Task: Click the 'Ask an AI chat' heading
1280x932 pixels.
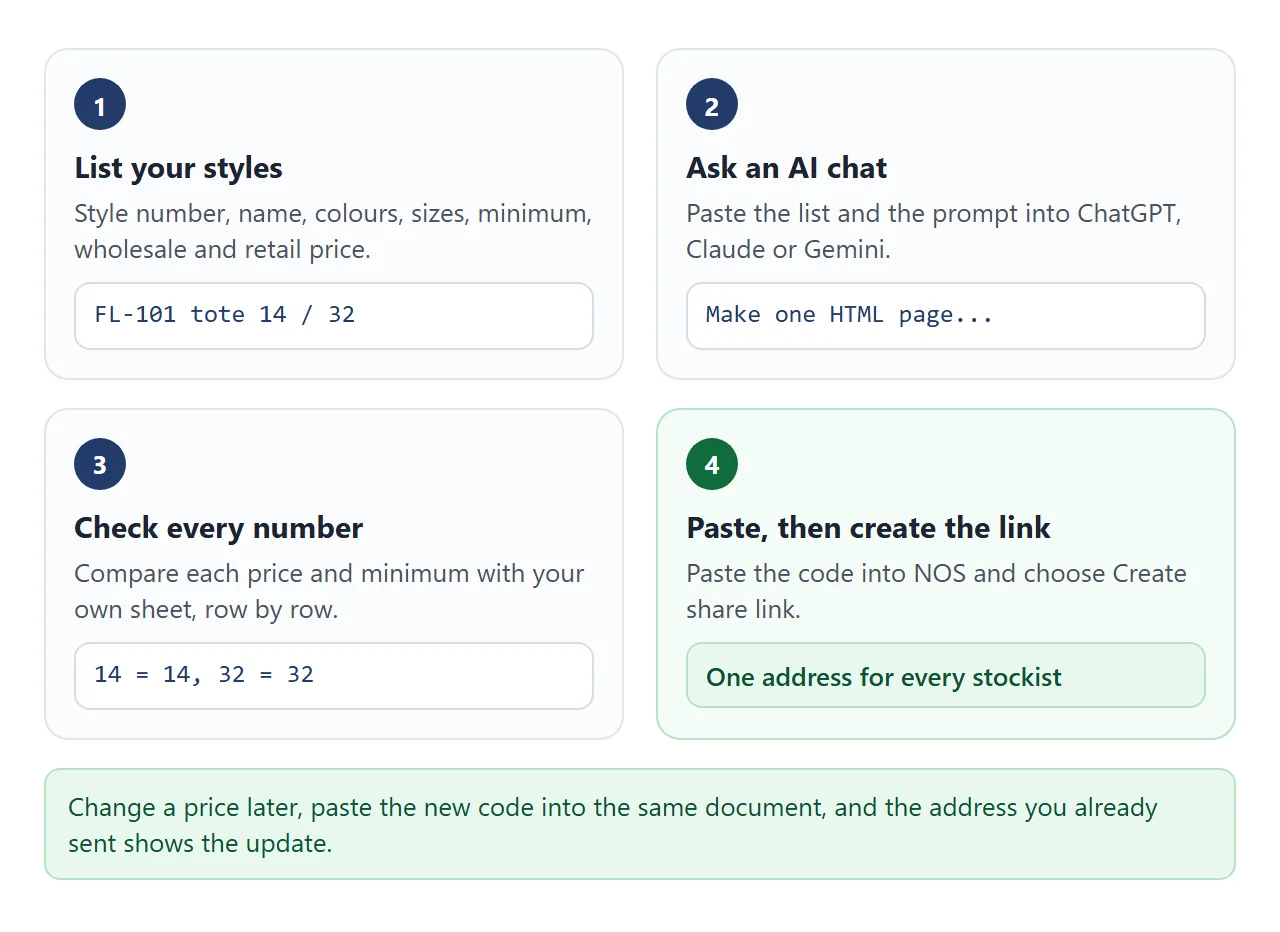Action: coord(787,168)
